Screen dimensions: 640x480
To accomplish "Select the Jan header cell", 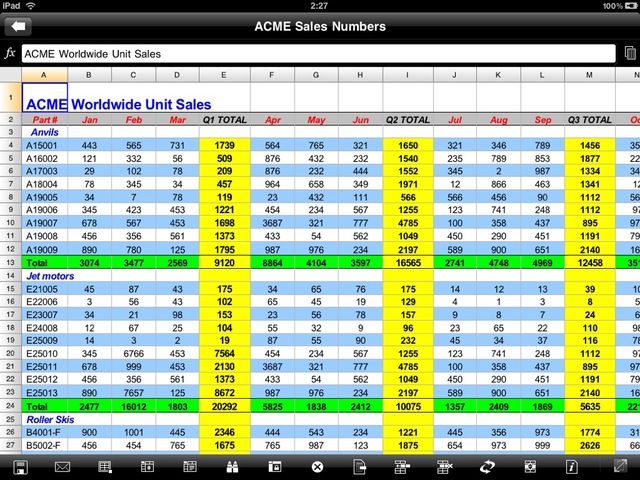I will click(89, 120).
